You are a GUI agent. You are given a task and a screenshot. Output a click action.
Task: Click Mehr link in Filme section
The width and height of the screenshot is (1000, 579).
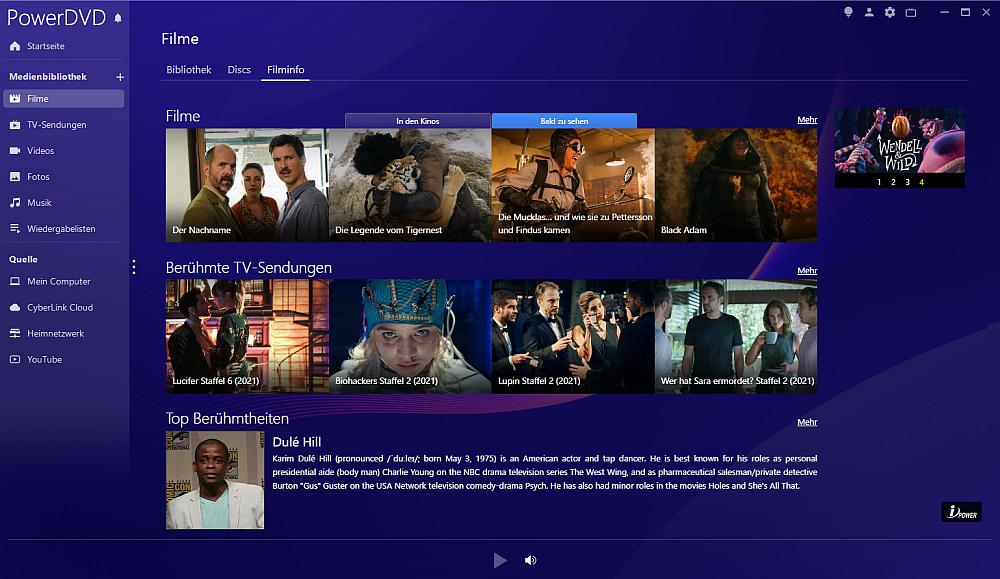(807, 119)
